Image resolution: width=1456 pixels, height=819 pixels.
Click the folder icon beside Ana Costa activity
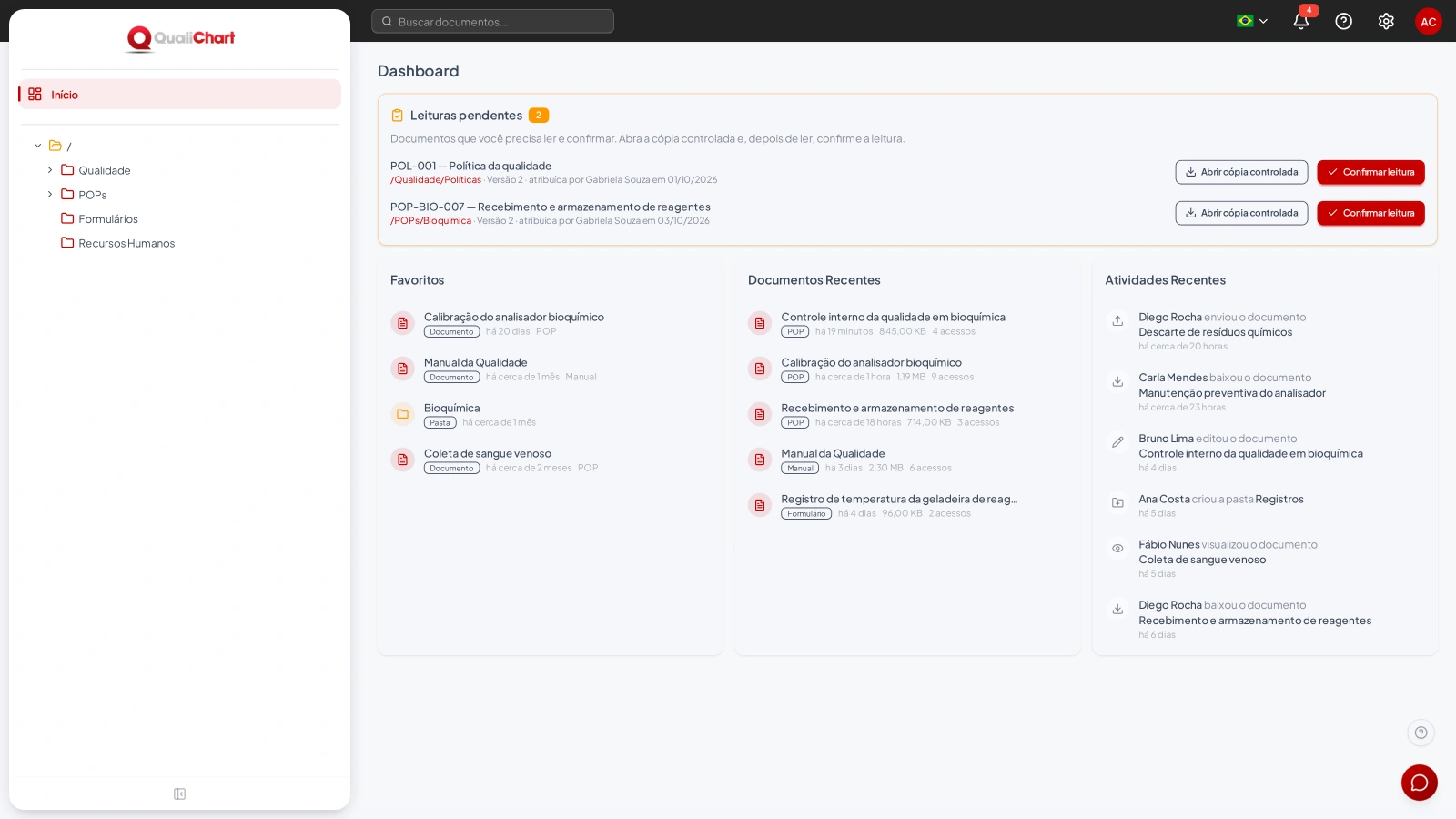pos(1117,502)
